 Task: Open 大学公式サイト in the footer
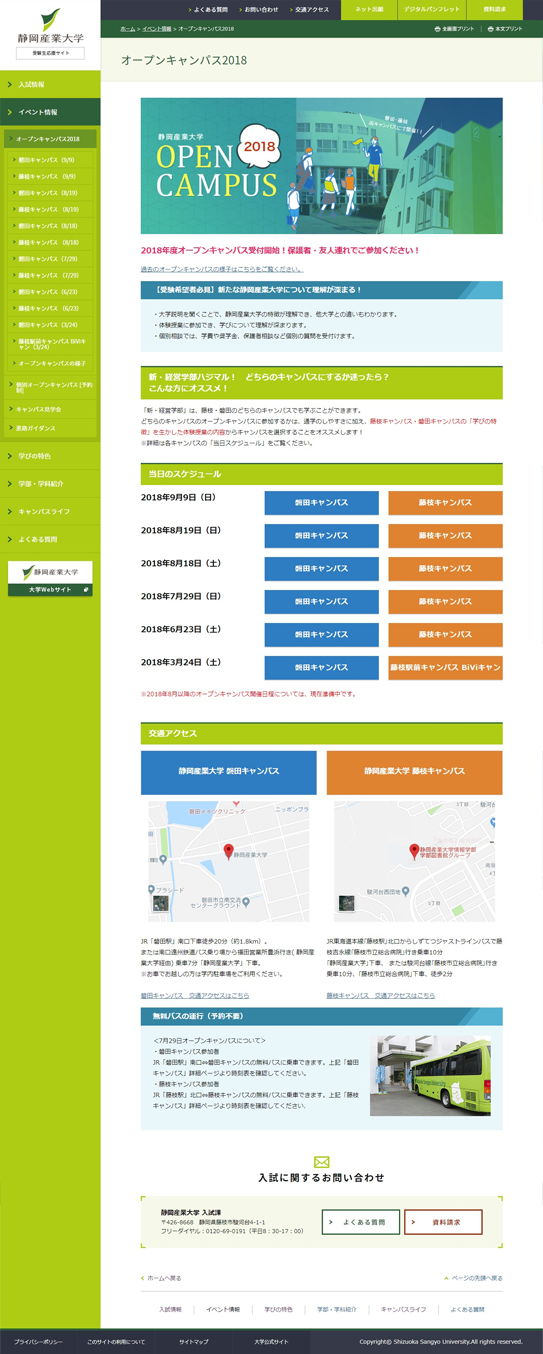[x=271, y=1341]
